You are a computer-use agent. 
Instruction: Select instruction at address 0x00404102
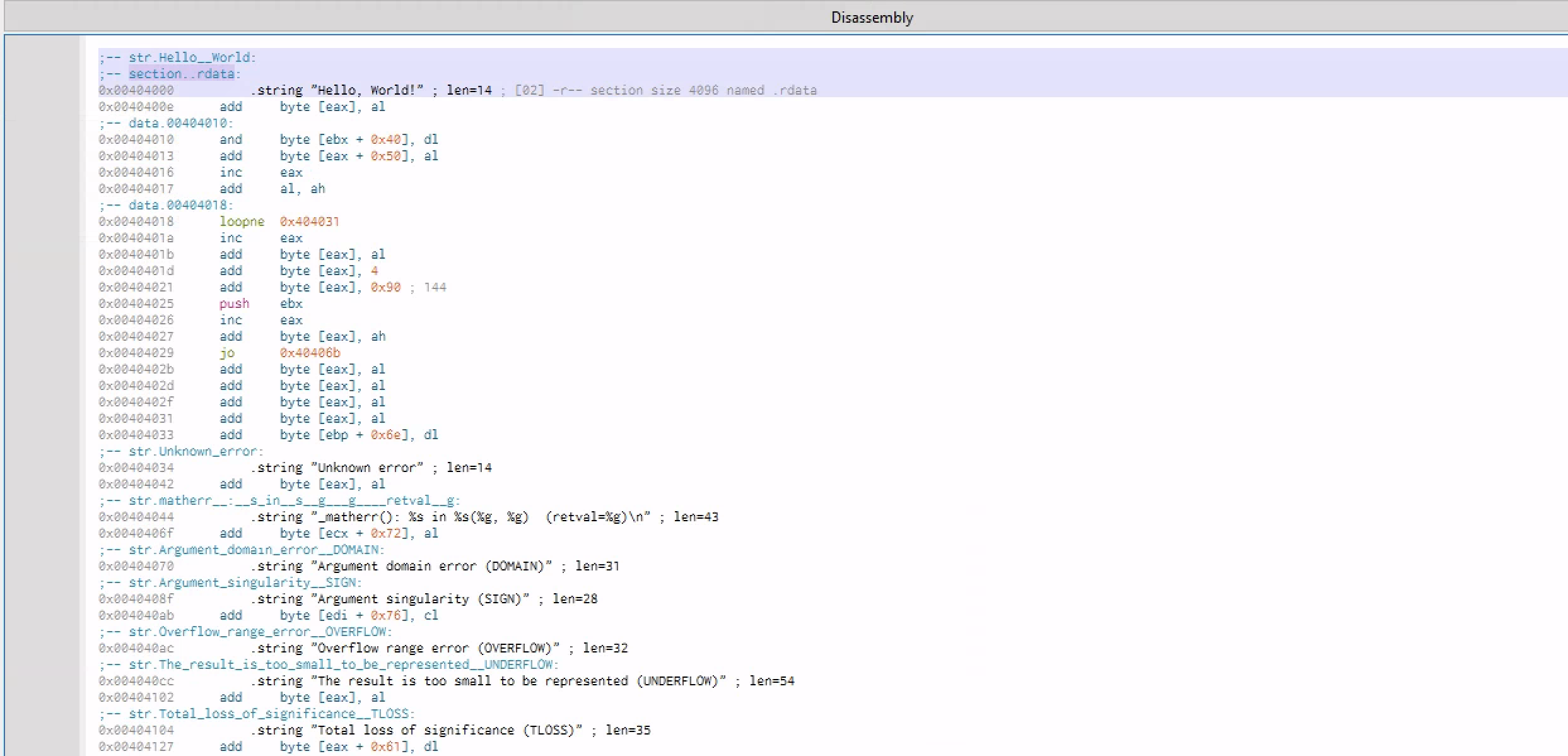pyautogui.click(x=242, y=697)
